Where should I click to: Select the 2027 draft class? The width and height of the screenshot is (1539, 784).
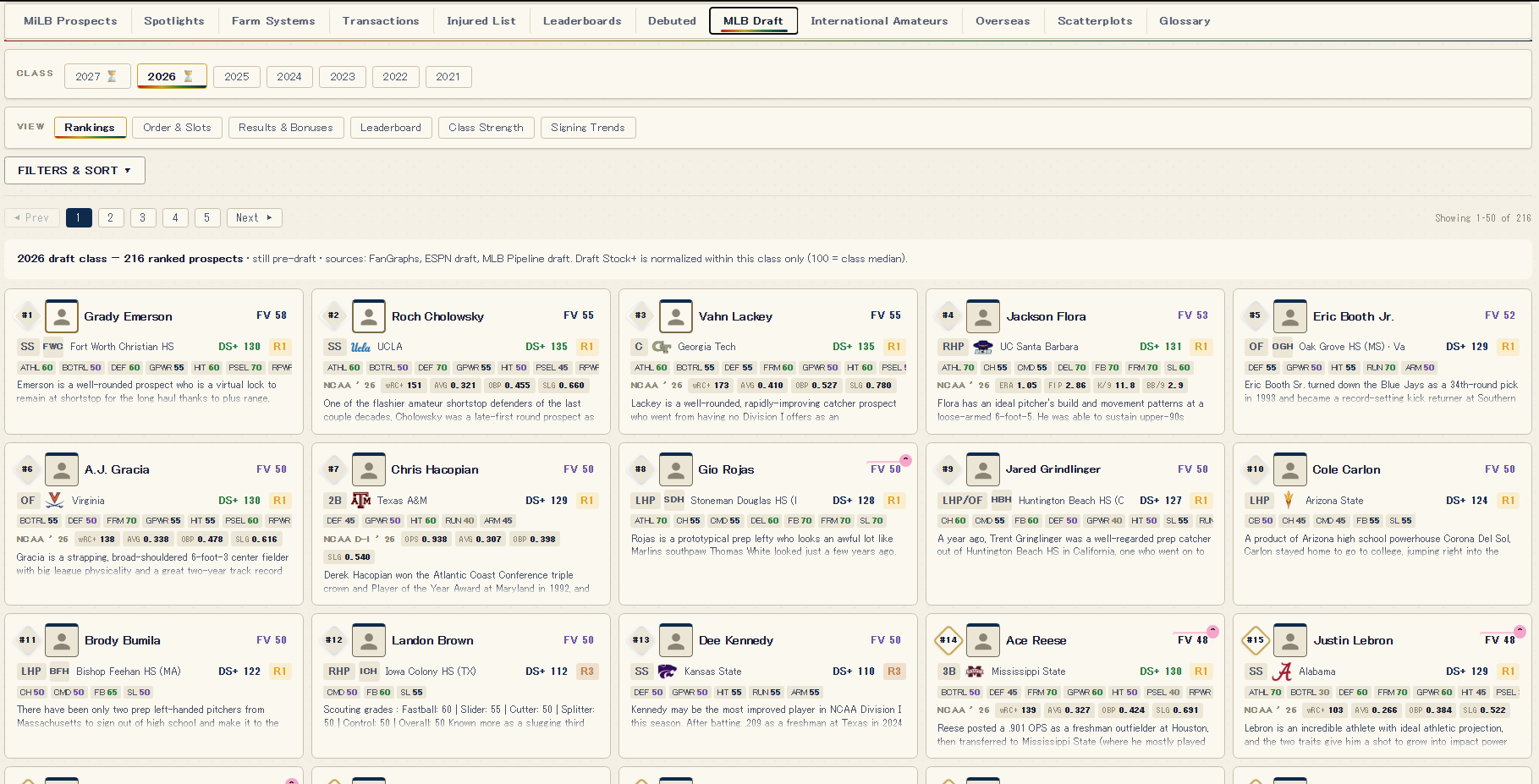(97, 76)
